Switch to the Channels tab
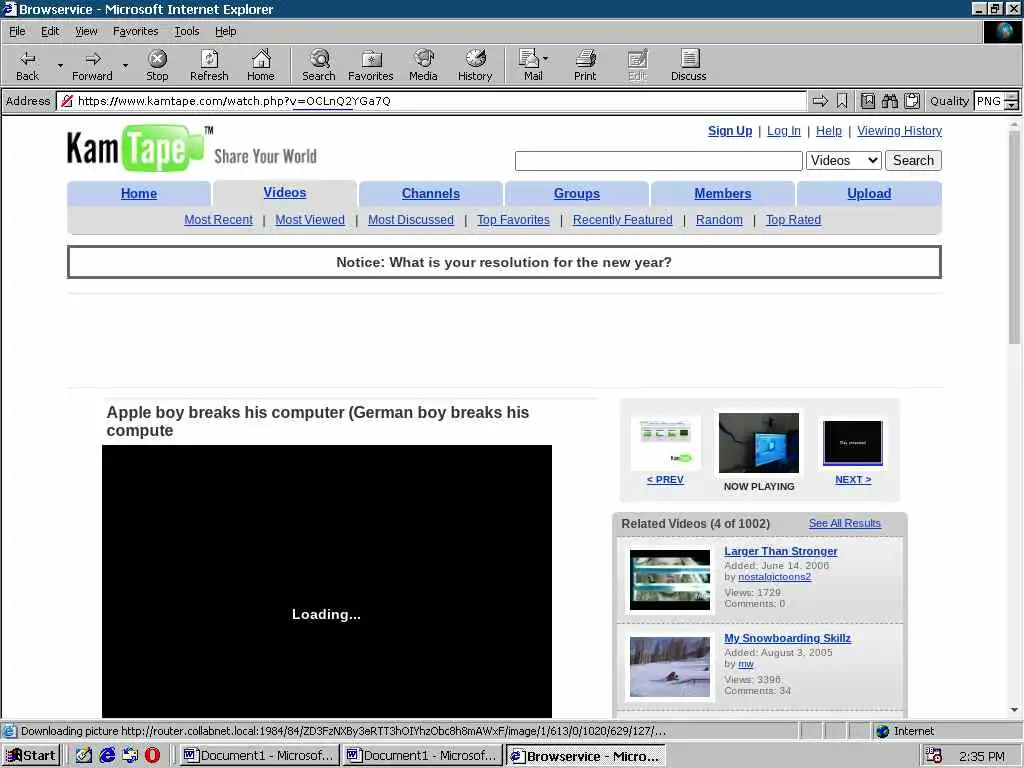The height and width of the screenshot is (768, 1024). click(430, 193)
